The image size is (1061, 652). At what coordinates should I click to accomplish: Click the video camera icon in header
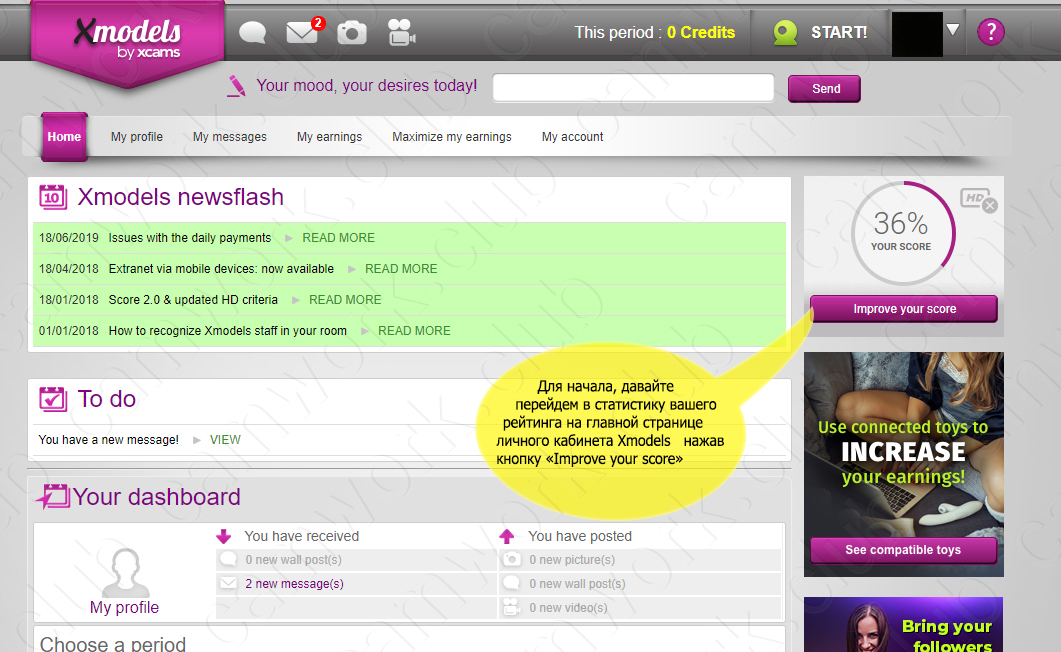click(401, 32)
